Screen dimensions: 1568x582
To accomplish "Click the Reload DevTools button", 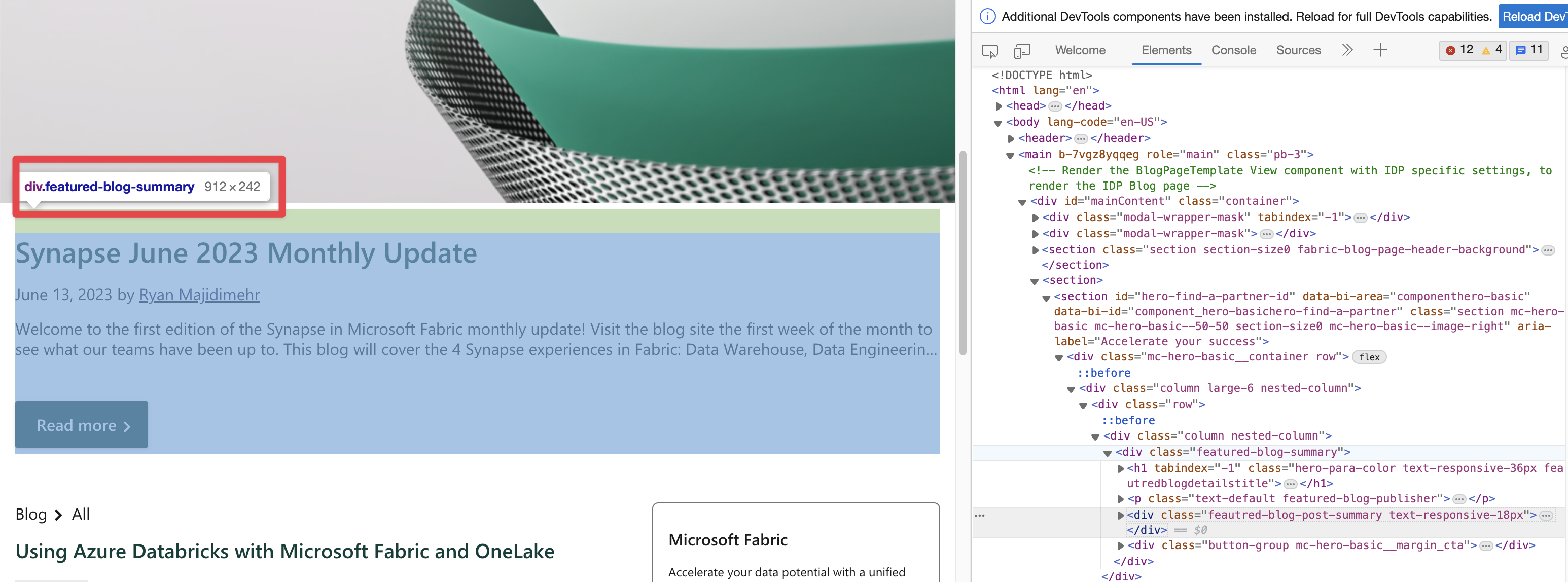I will point(1535,16).
